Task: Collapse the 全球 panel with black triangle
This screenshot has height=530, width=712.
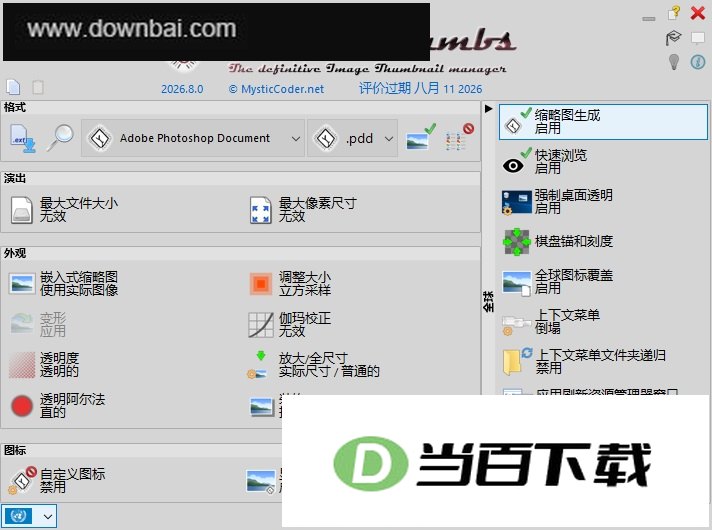Action: [x=488, y=109]
